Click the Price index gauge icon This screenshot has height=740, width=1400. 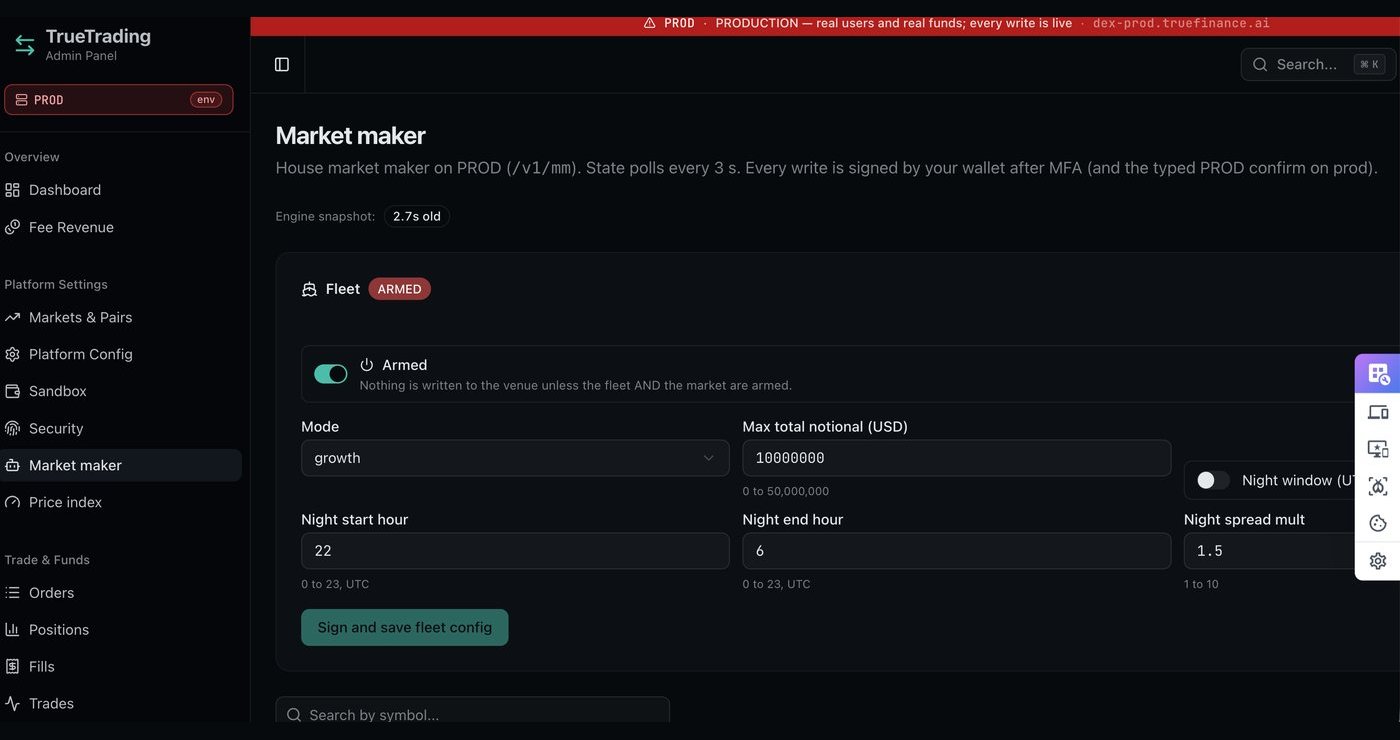click(12, 502)
